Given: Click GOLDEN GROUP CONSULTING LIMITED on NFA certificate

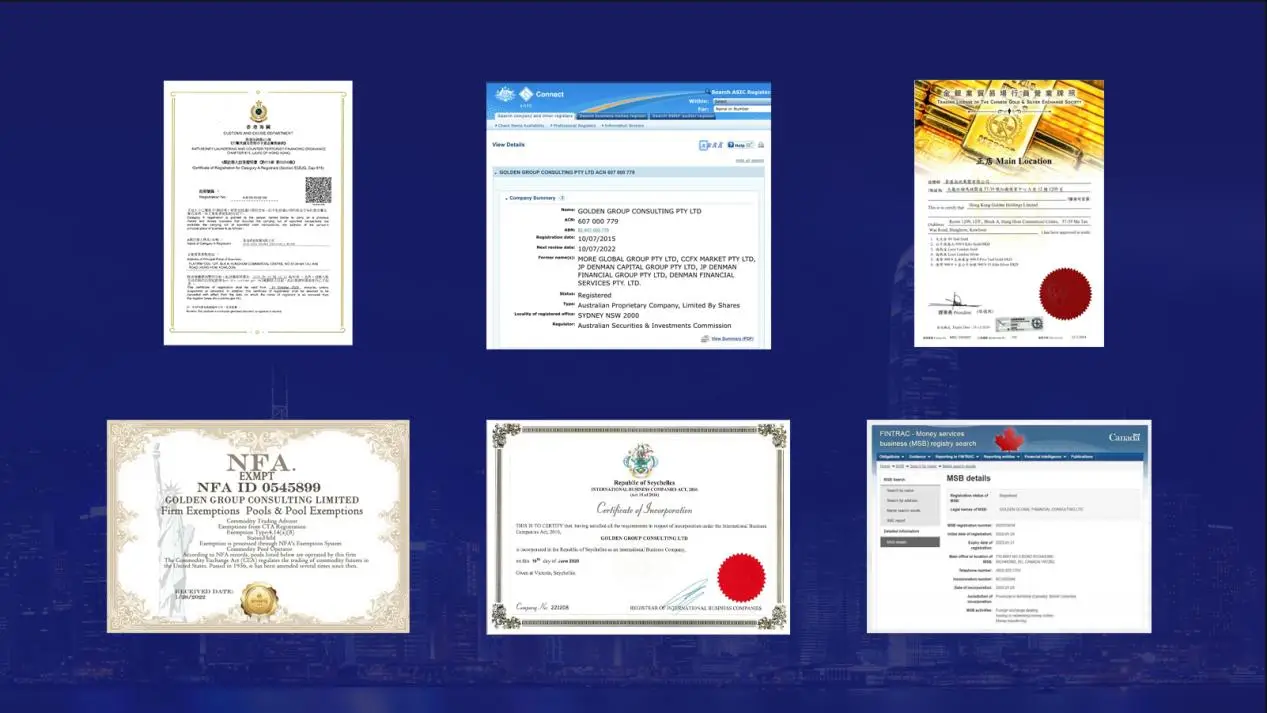Looking at the screenshot, I should pos(261,500).
